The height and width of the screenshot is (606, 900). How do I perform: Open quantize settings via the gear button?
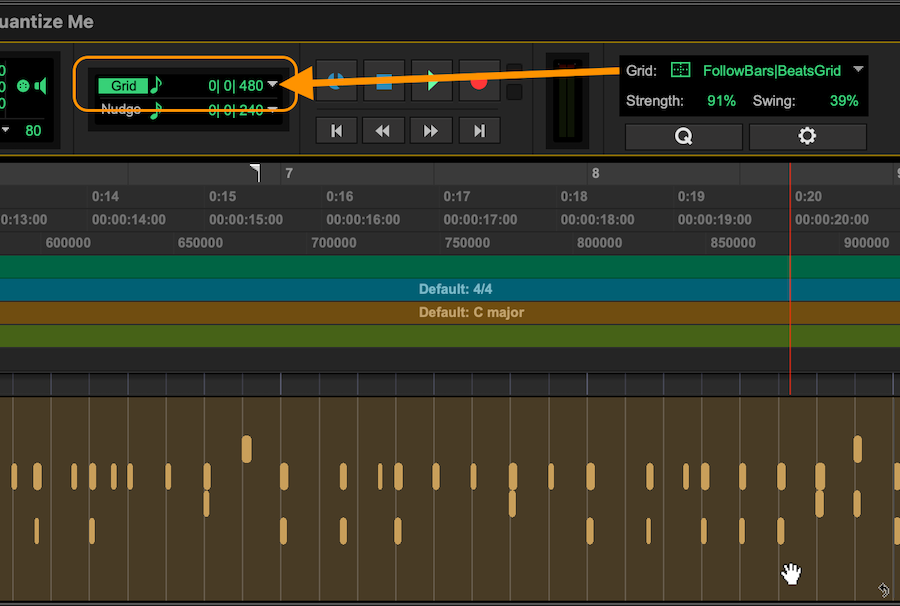pyautogui.click(x=807, y=136)
